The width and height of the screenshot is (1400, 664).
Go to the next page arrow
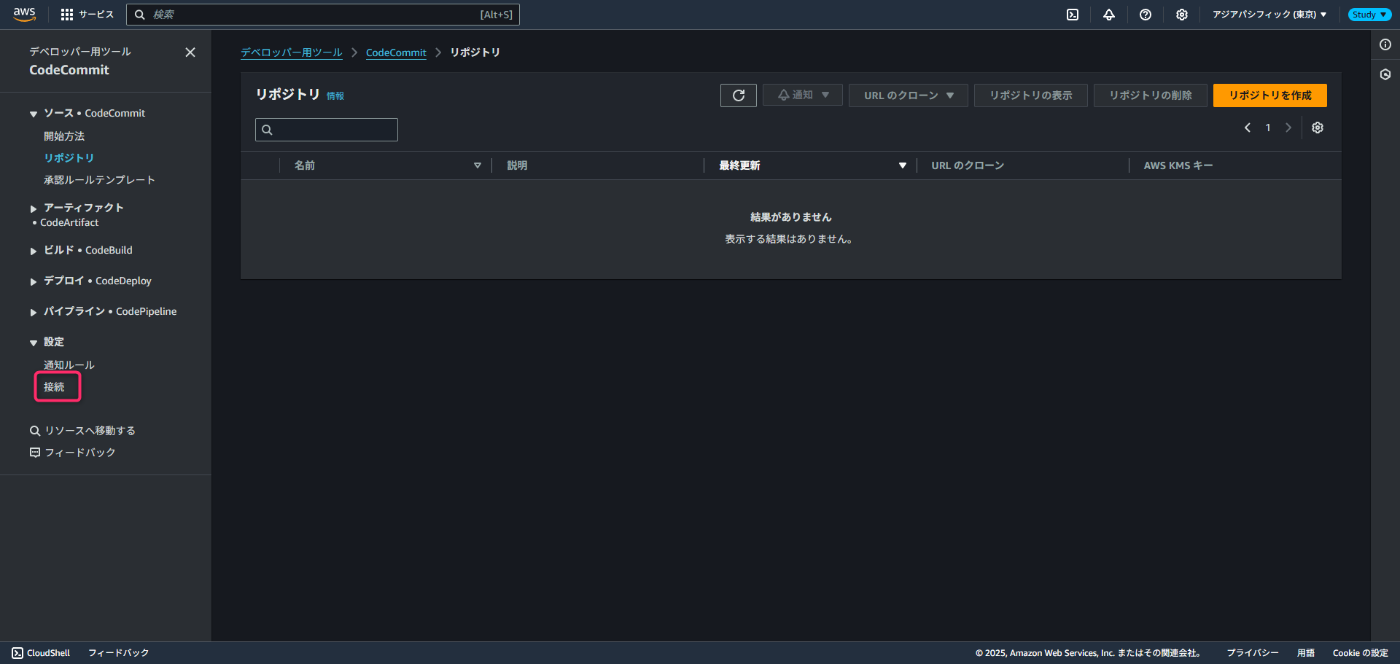coord(1288,128)
